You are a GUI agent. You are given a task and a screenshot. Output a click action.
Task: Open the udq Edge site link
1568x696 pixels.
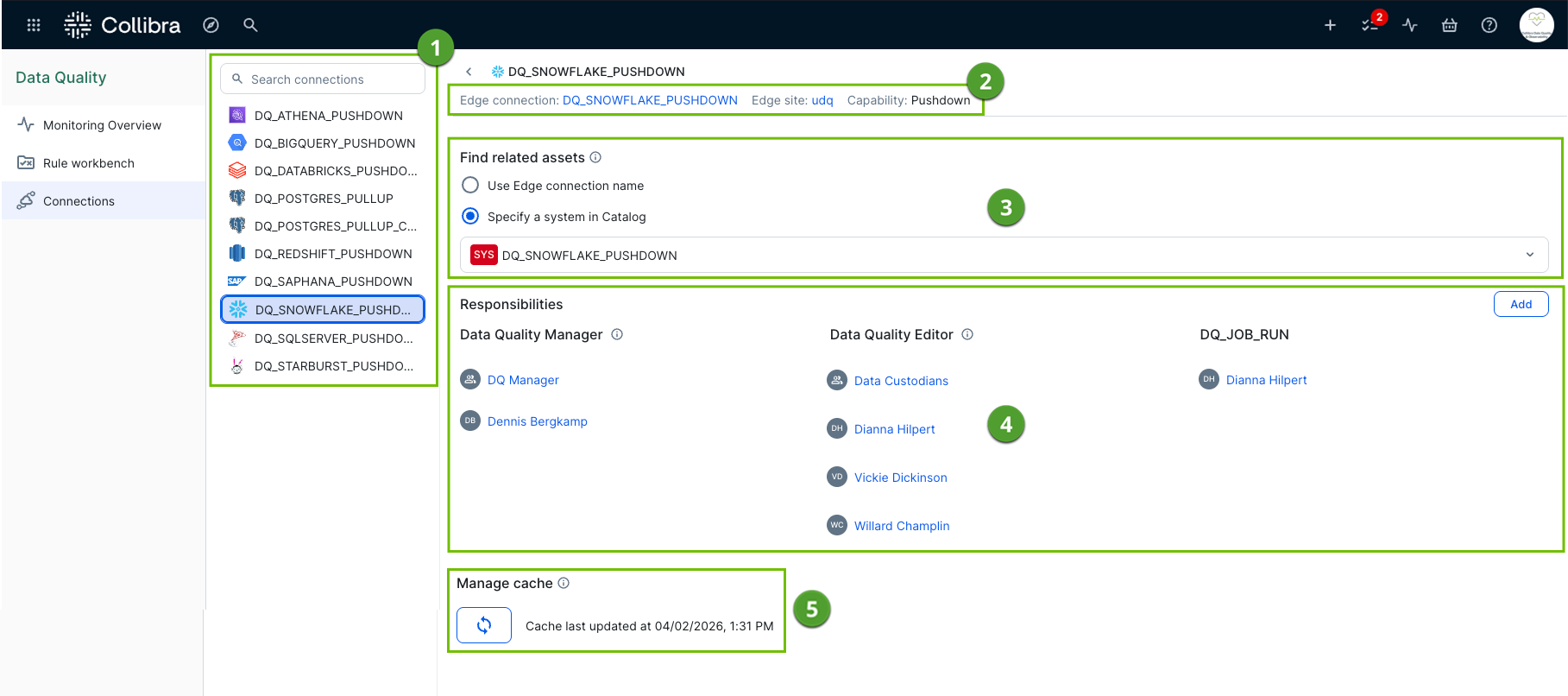(x=822, y=100)
